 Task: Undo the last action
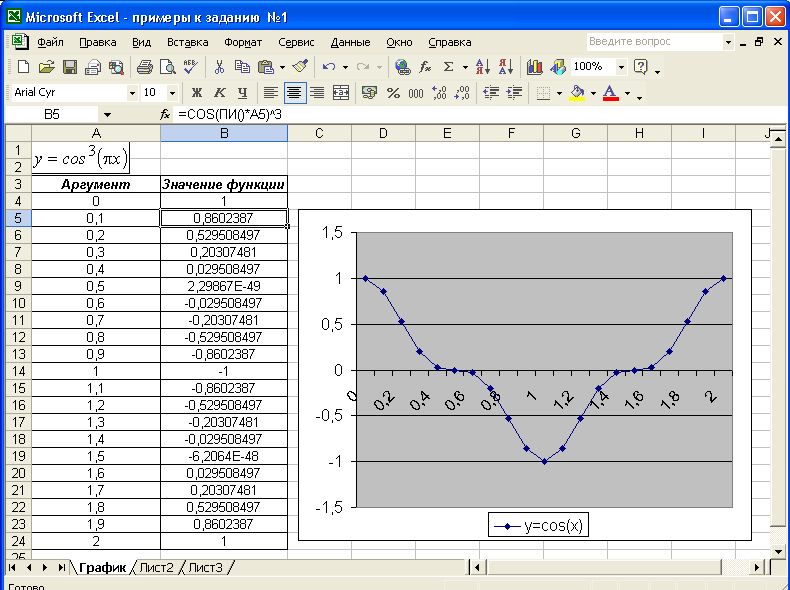click(329, 67)
